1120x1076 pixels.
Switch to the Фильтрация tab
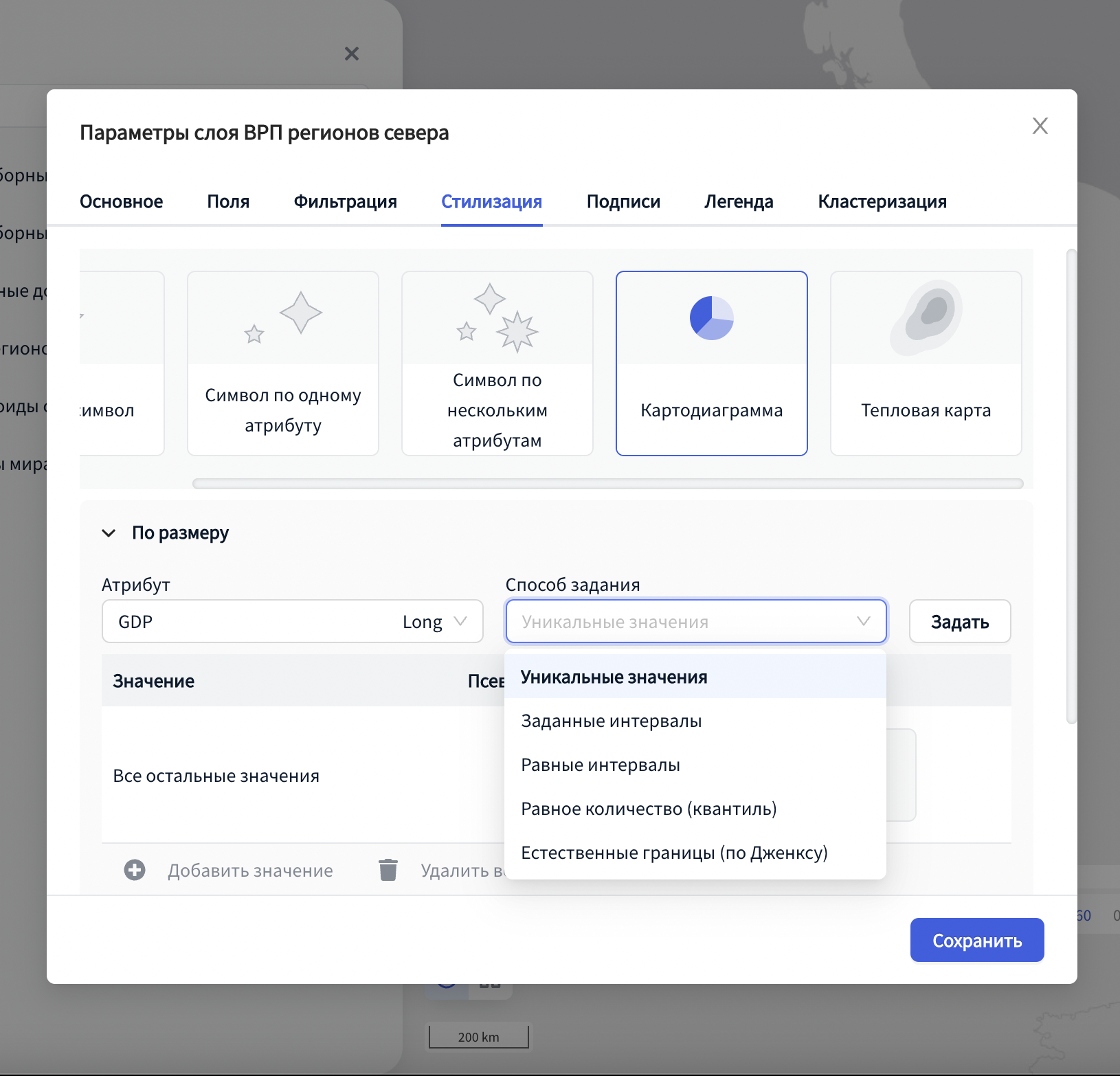(x=345, y=201)
